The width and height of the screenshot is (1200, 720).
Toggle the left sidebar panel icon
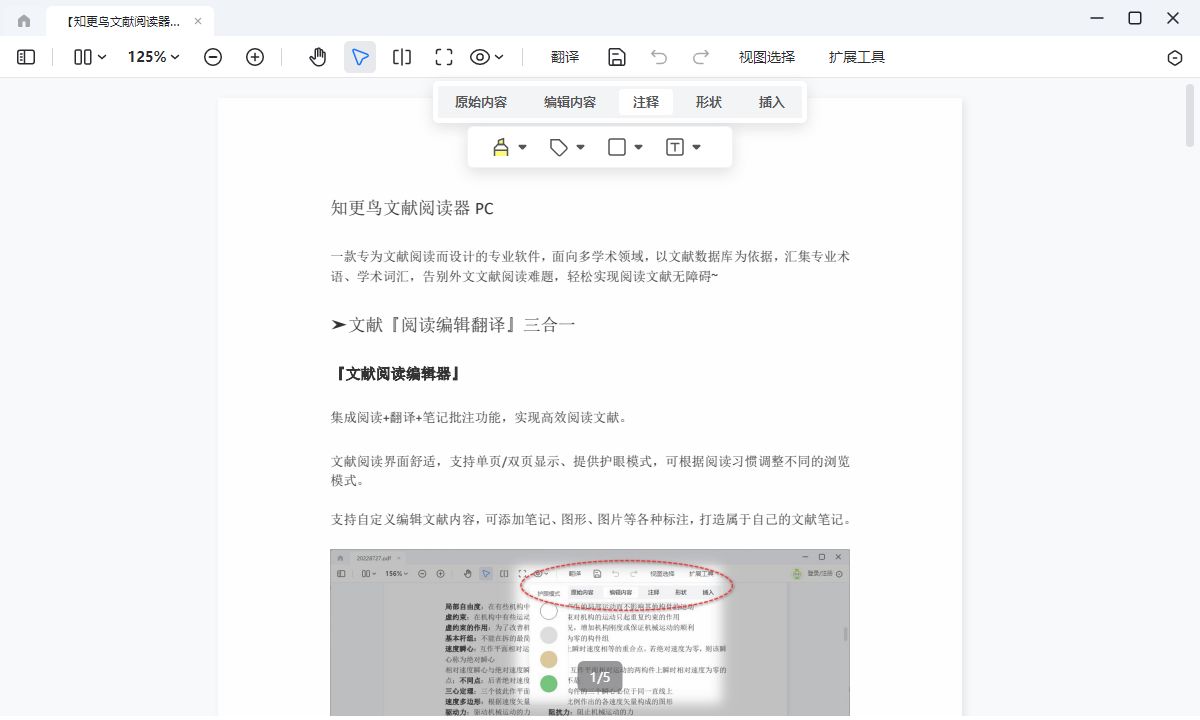[26, 57]
